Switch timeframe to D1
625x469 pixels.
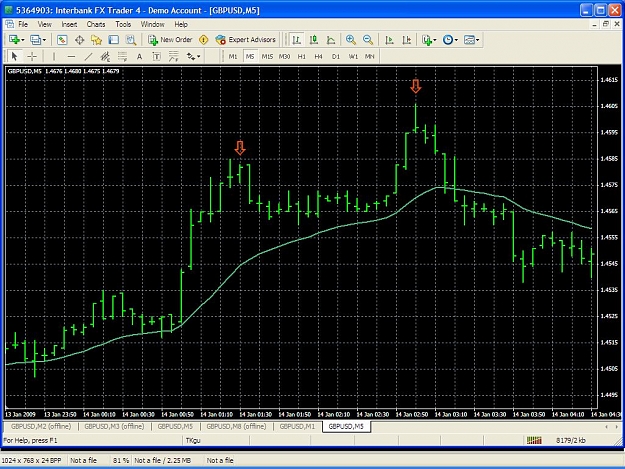click(x=336, y=57)
